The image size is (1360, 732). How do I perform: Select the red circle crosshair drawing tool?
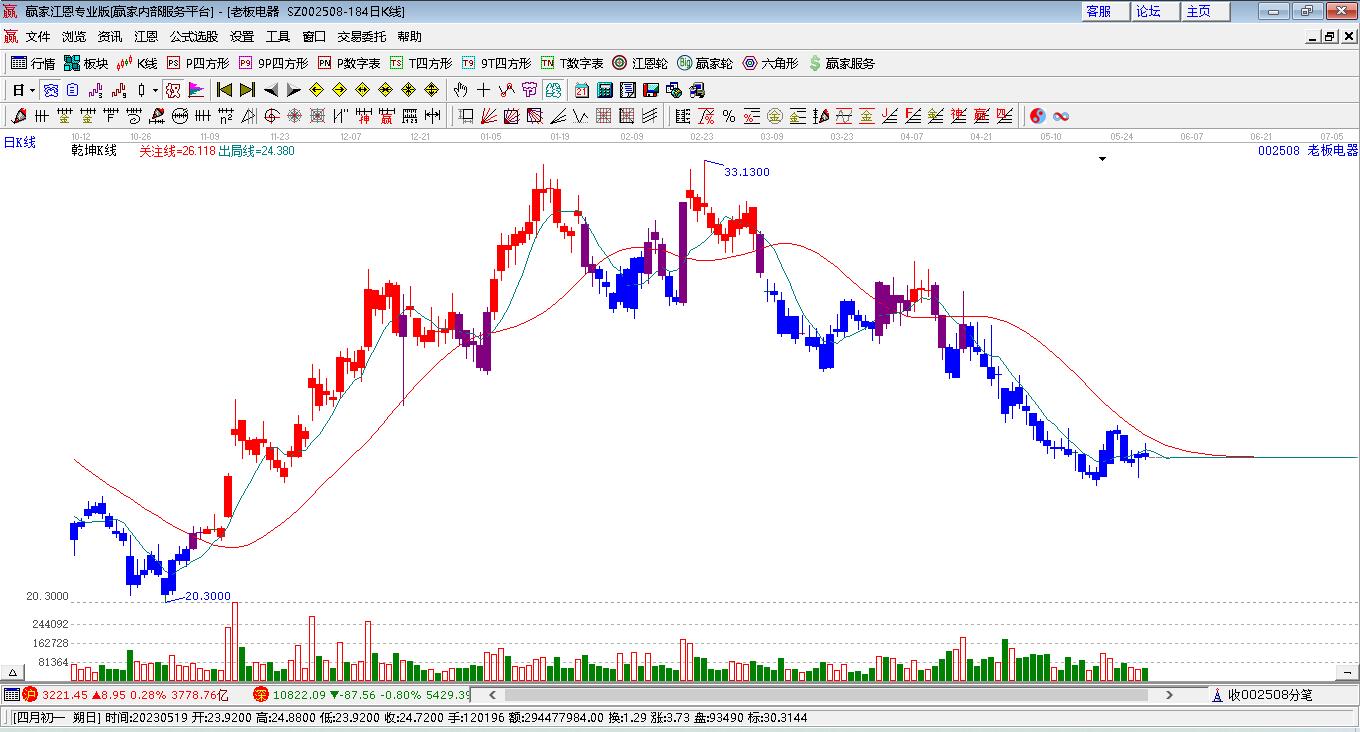coord(271,116)
